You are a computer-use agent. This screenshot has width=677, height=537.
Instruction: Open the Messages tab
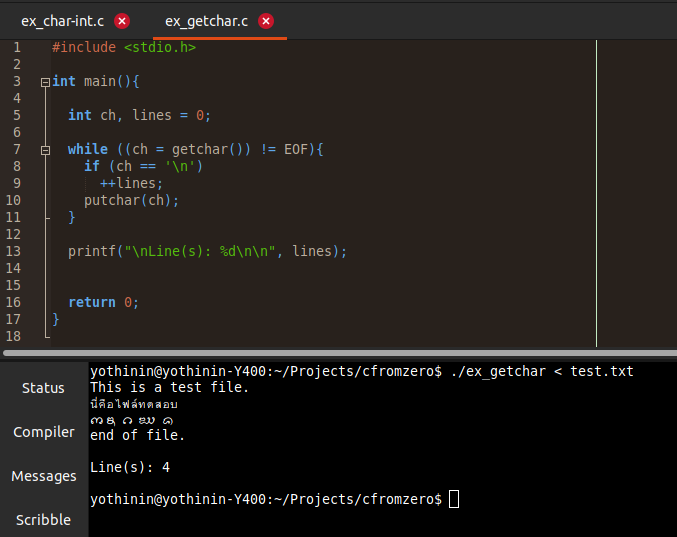click(44, 476)
